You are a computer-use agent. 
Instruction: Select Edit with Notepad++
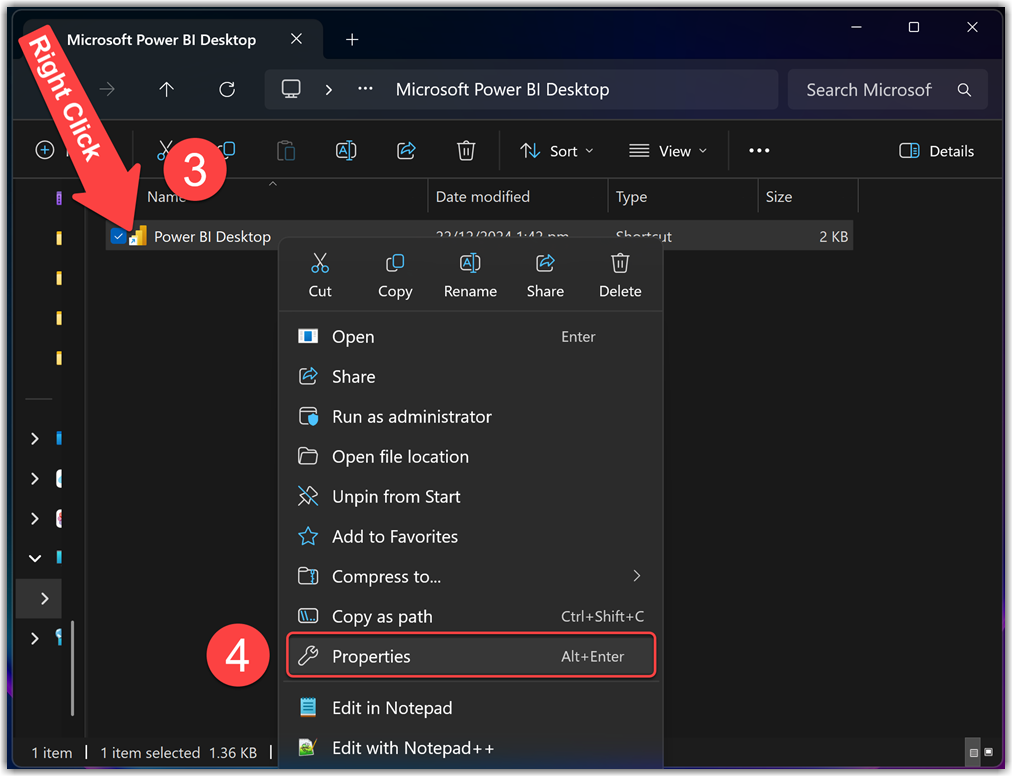click(470, 748)
